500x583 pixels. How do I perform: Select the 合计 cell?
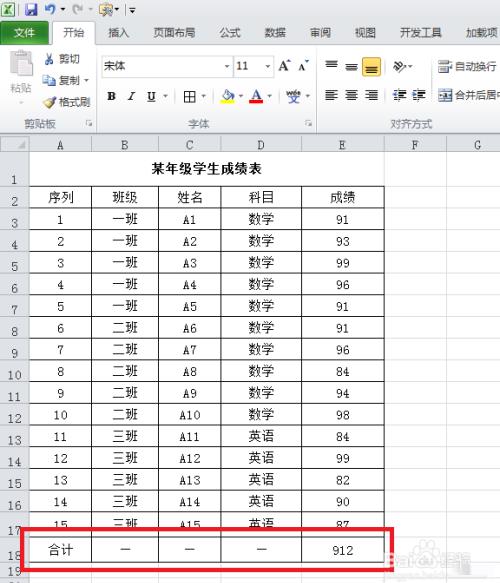point(60,550)
